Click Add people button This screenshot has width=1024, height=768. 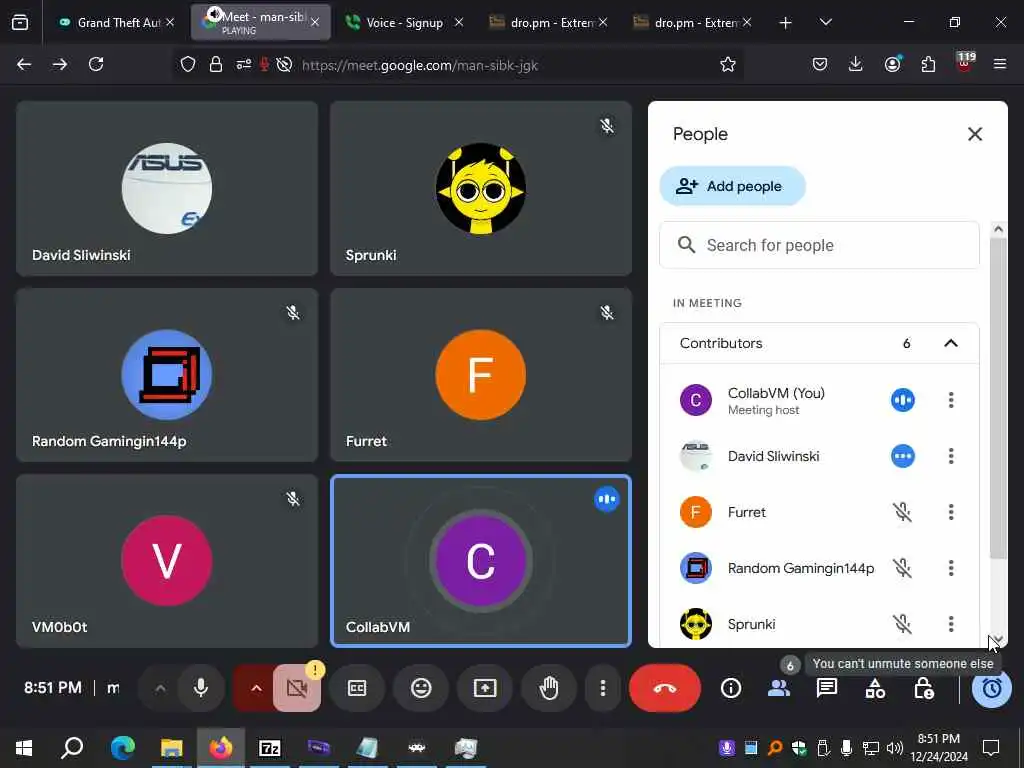(x=732, y=186)
